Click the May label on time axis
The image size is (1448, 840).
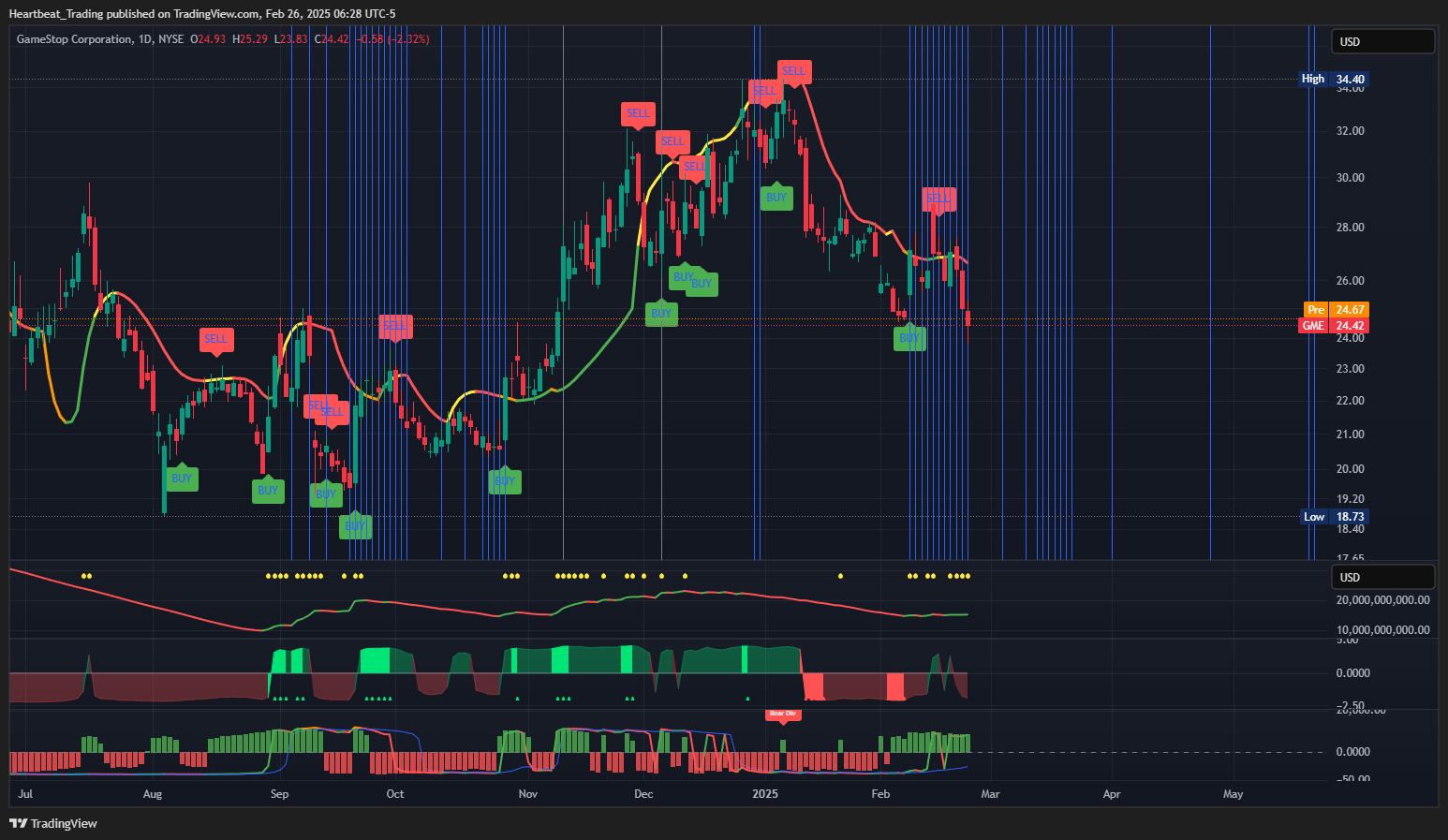click(1234, 794)
